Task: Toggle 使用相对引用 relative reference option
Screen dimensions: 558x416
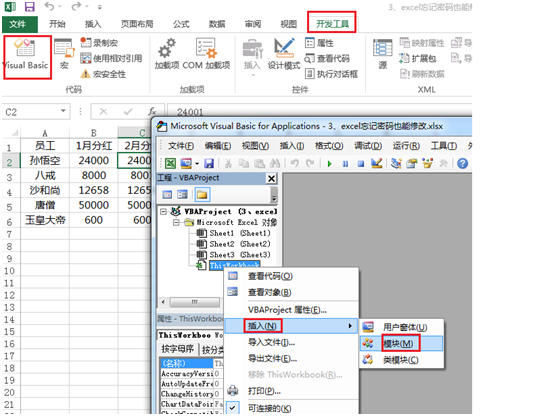Action: coord(111,58)
